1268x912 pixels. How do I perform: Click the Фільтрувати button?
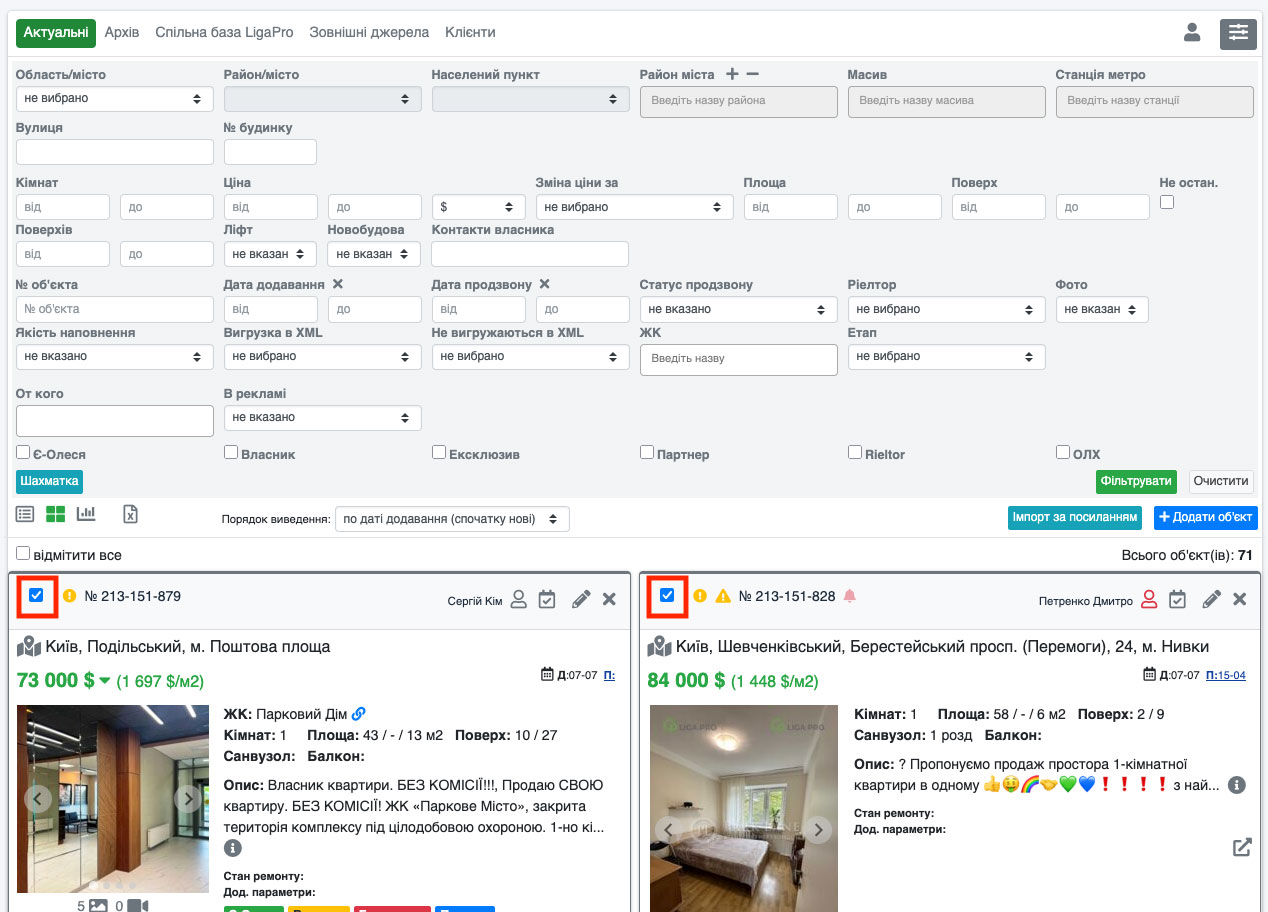pyautogui.click(x=1136, y=481)
